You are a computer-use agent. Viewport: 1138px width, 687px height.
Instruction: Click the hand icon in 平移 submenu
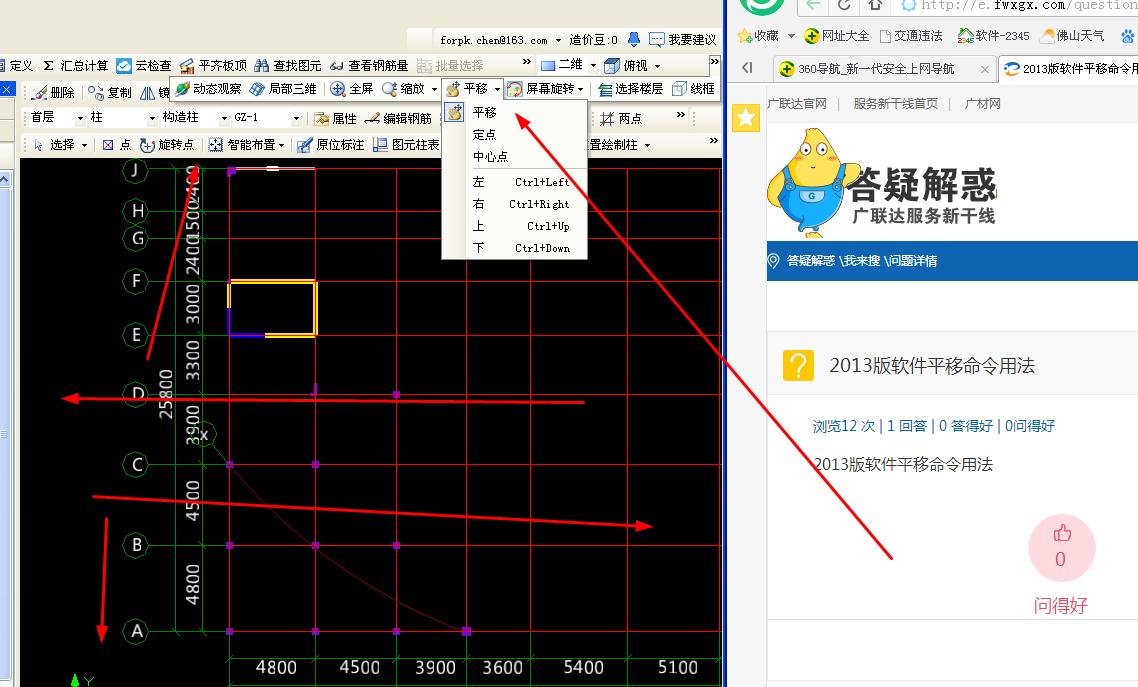coord(454,112)
